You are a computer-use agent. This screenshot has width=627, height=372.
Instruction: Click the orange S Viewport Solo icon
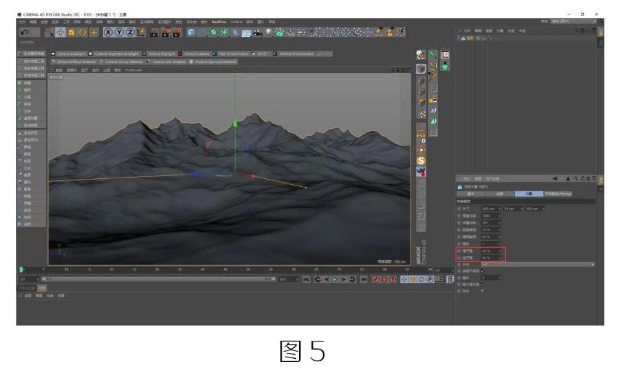[x=421, y=161]
